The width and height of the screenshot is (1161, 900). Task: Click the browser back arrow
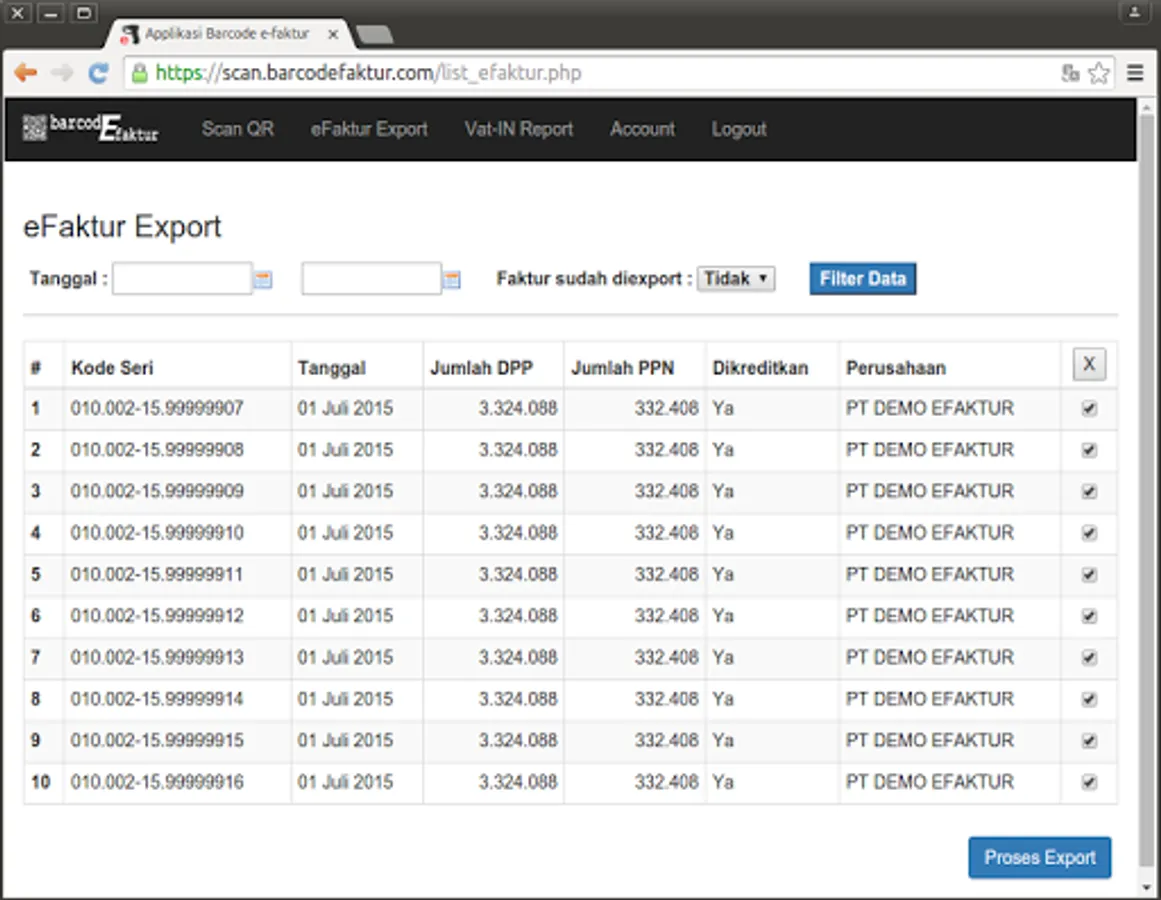point(26,73)
